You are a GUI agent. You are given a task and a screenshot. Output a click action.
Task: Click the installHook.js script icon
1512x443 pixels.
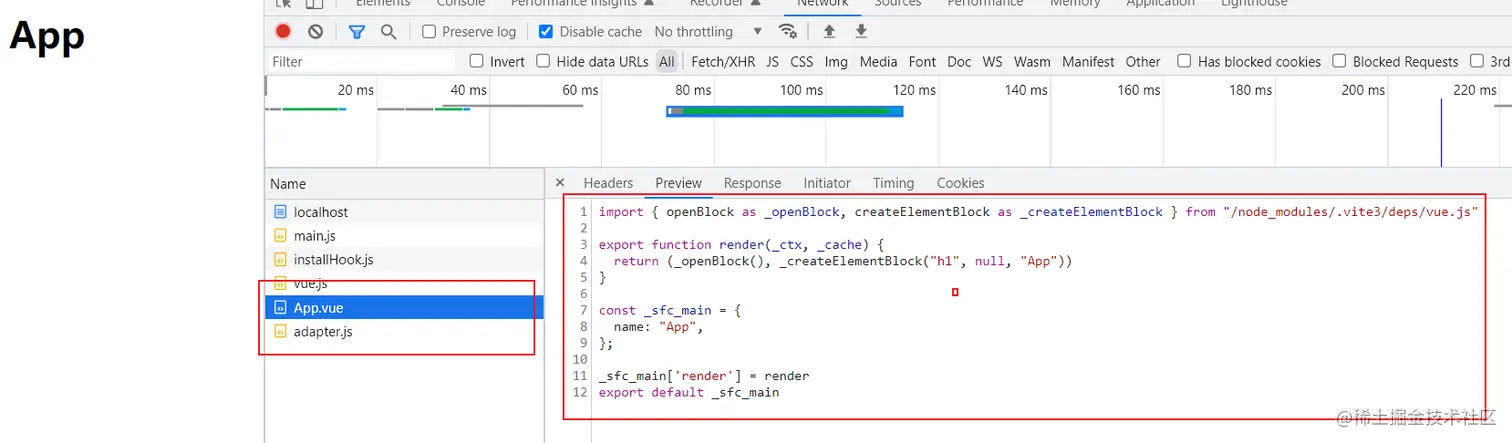(280, 260)
